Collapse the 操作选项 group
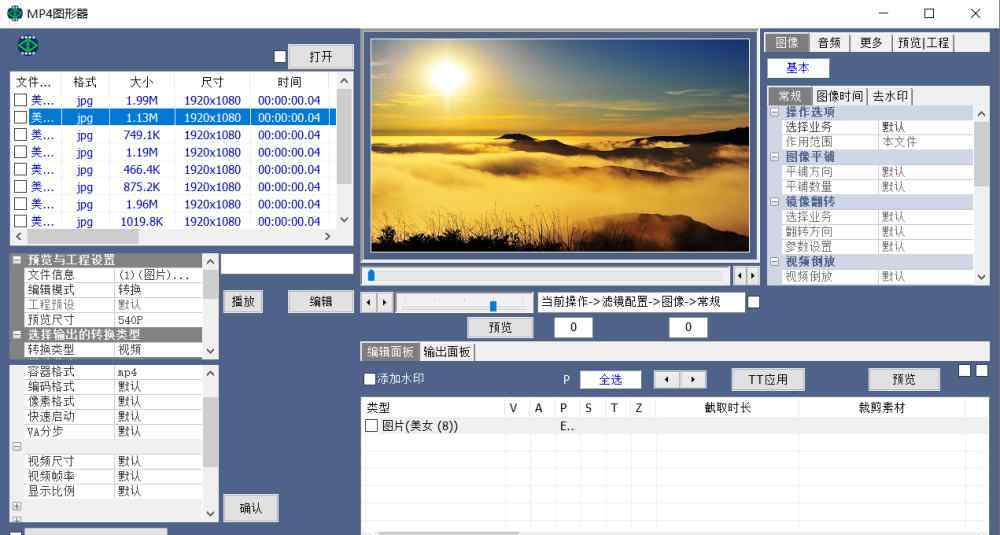The image size is (1000, 535). click(774, 112)
